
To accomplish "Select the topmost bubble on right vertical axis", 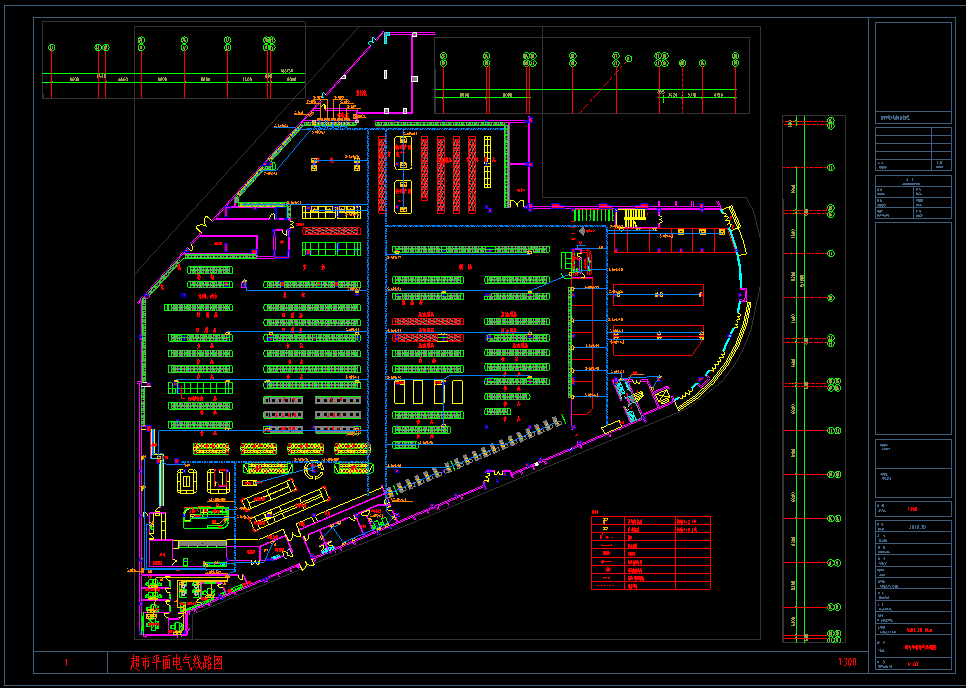I will coord(832,124).
